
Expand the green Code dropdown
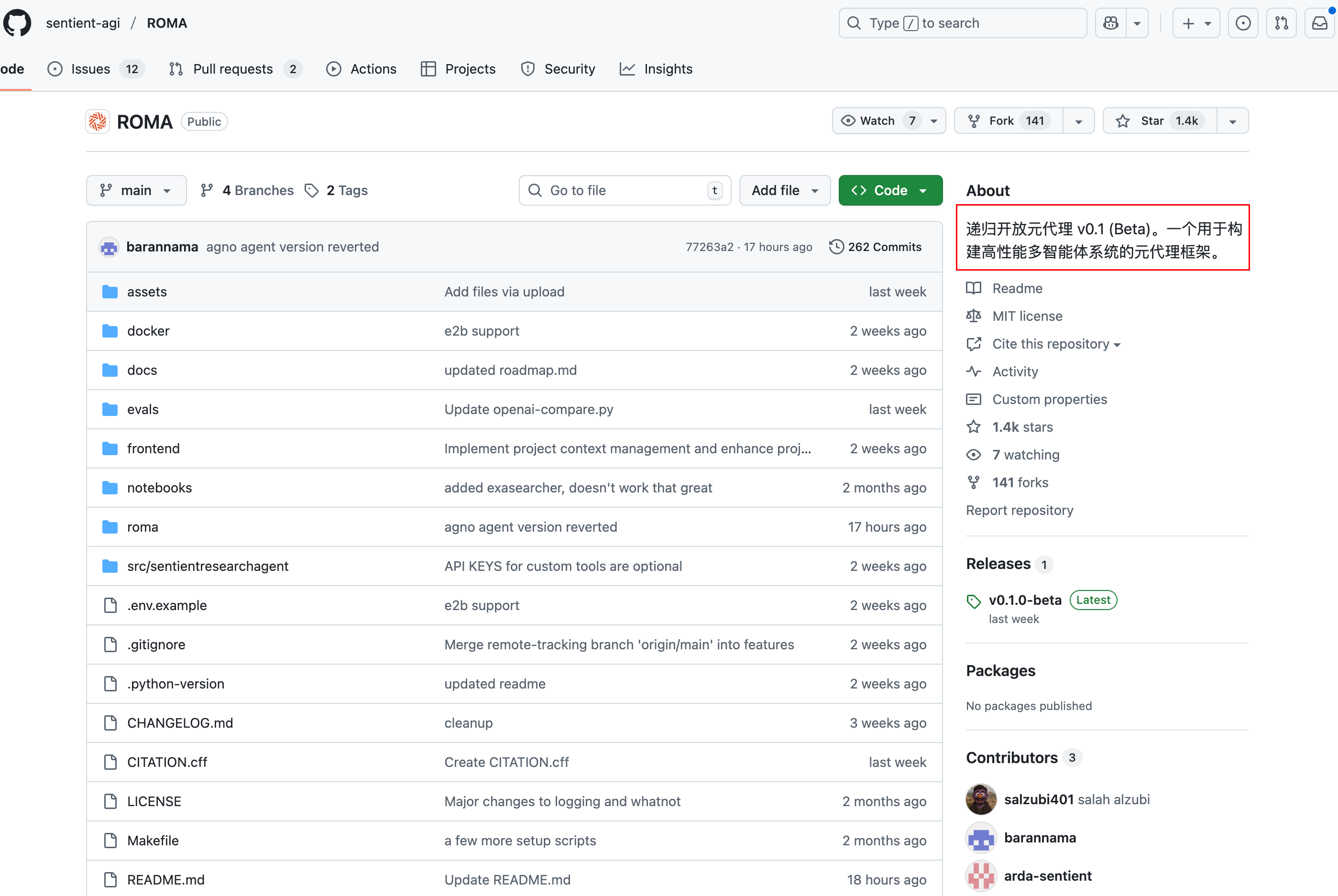click(x=890, y=190)
